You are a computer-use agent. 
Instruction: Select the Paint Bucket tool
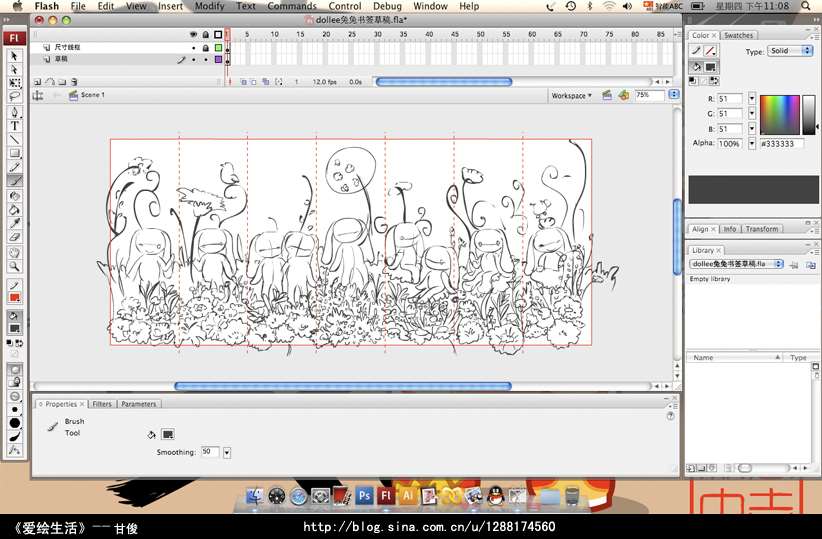pyautogui.click(x=15, y=210)
